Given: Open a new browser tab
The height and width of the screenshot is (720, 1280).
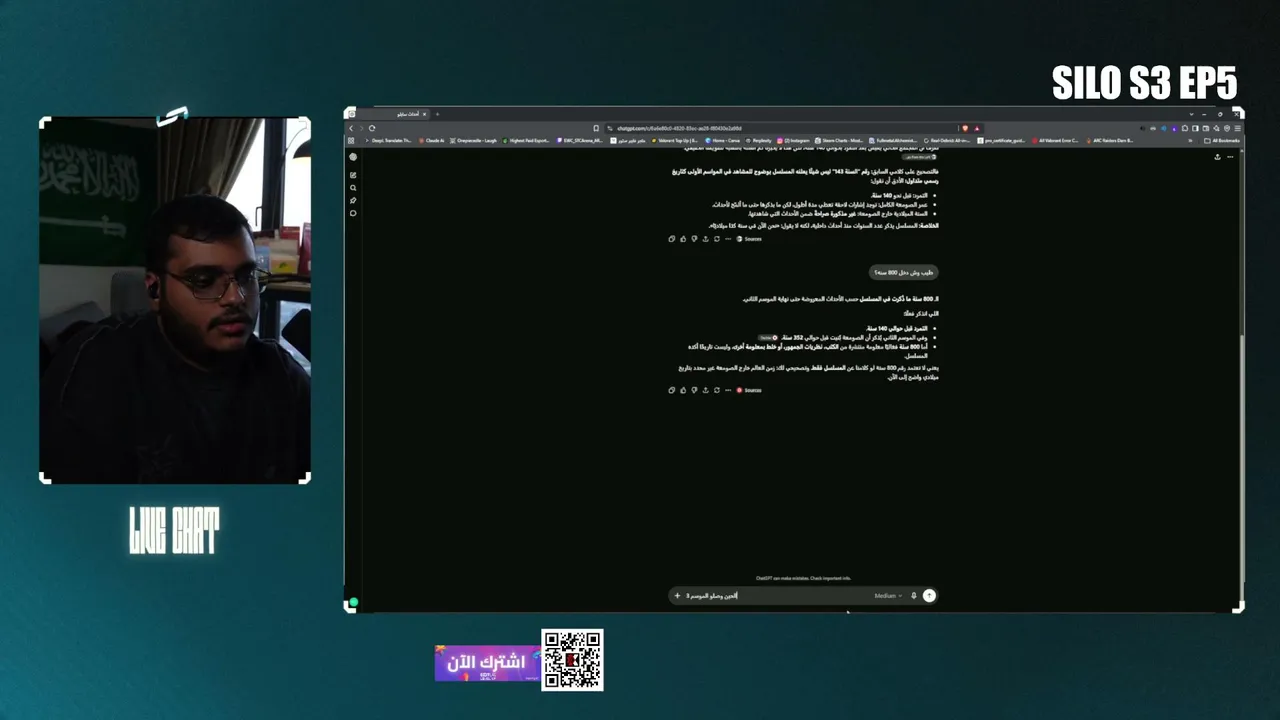Looking at the screenshot, I should 437,114.
